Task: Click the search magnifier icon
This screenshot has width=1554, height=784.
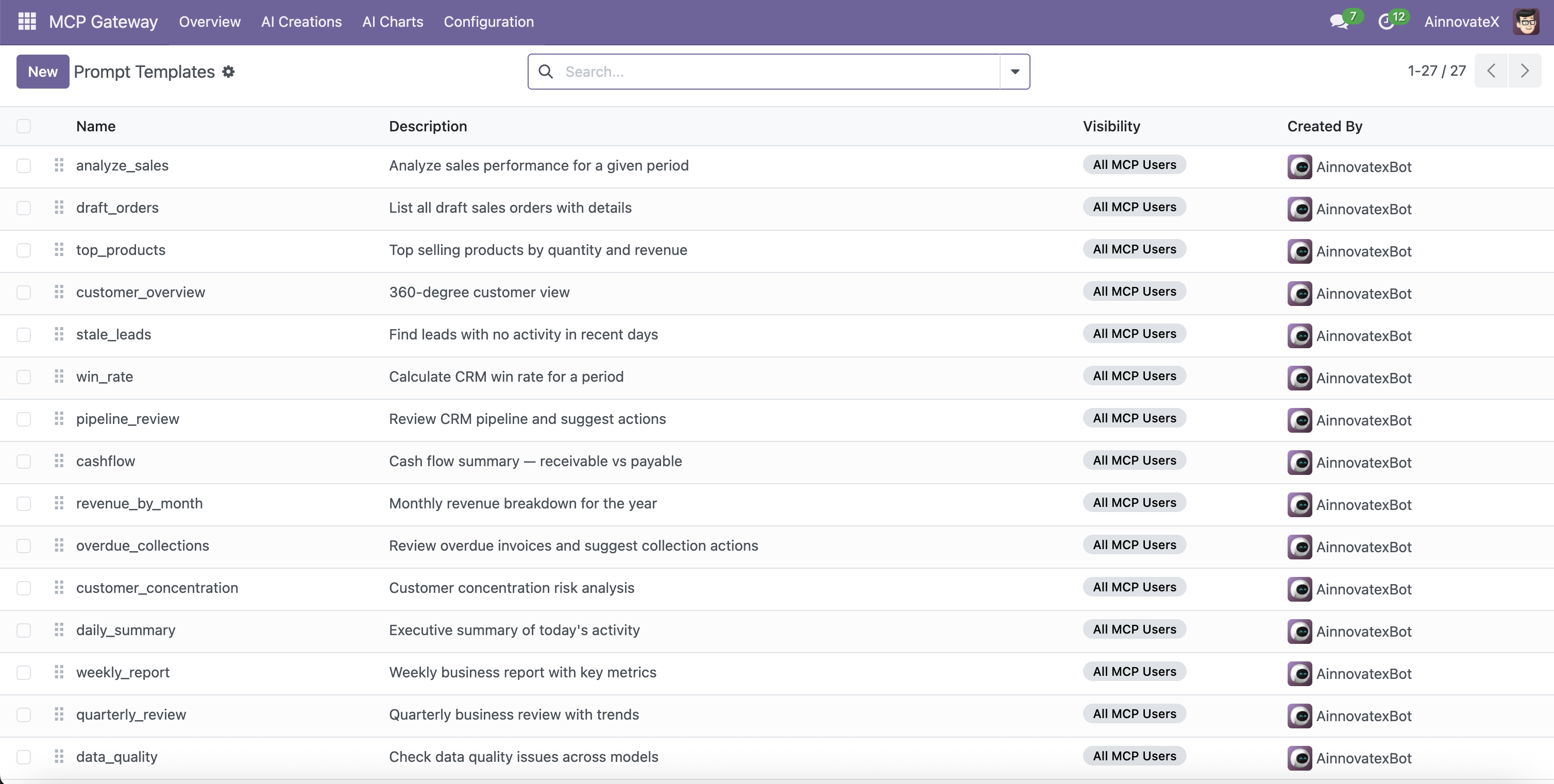Action: (545, 71)
